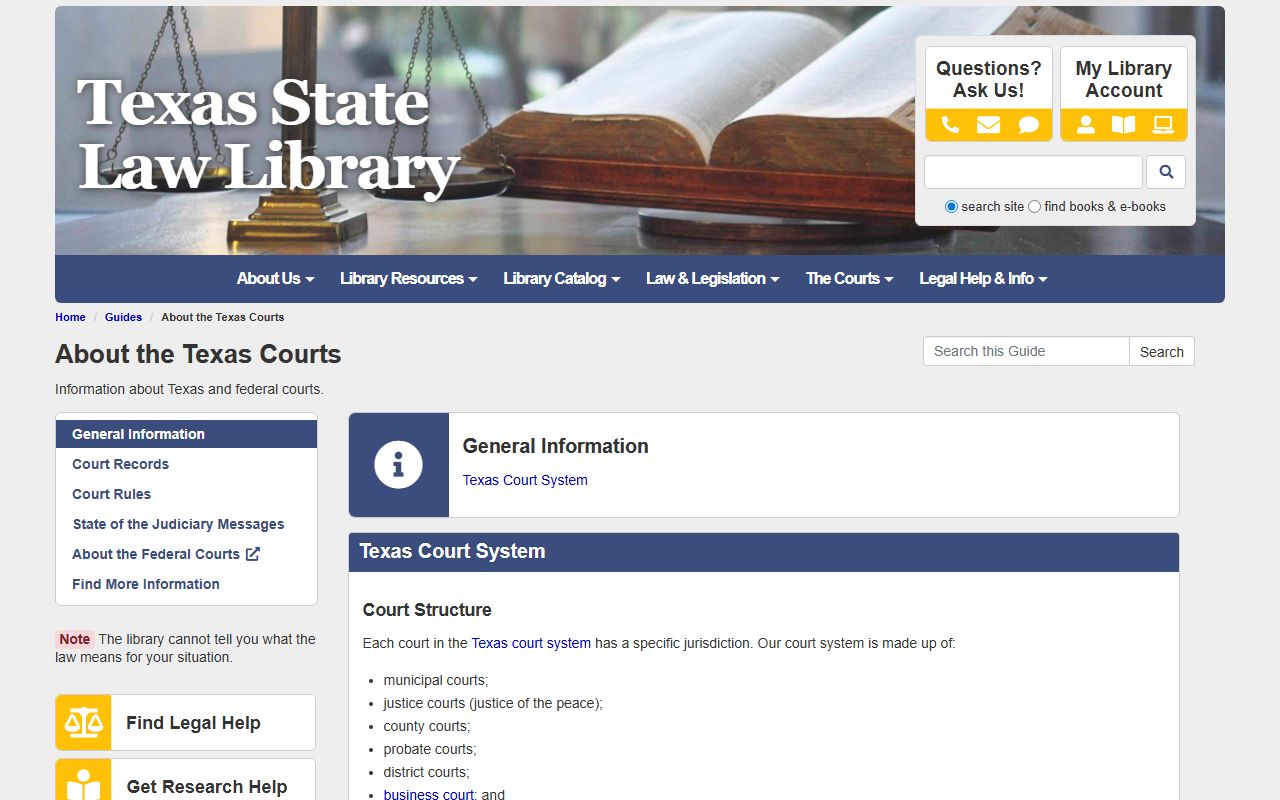Click the external link icon beside About the Federal Courts

(253, 554)
